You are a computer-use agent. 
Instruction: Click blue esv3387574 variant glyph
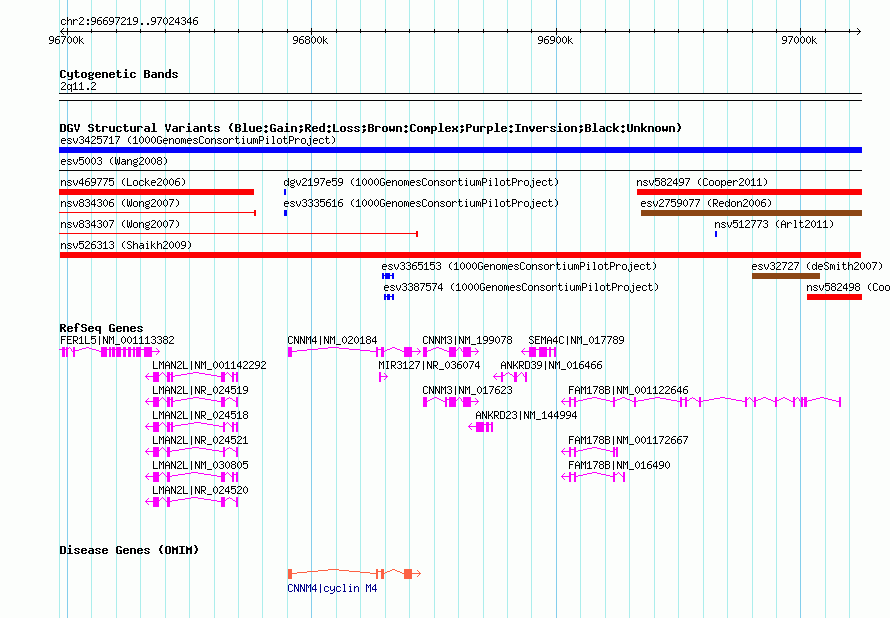pos(389,297)
